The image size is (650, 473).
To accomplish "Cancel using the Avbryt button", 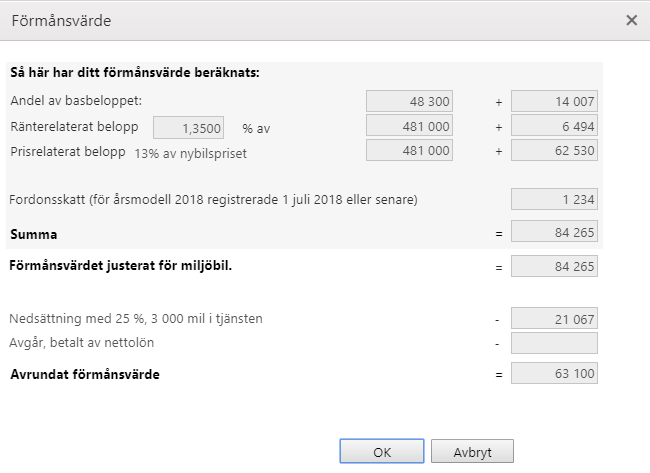I will 472,451.
